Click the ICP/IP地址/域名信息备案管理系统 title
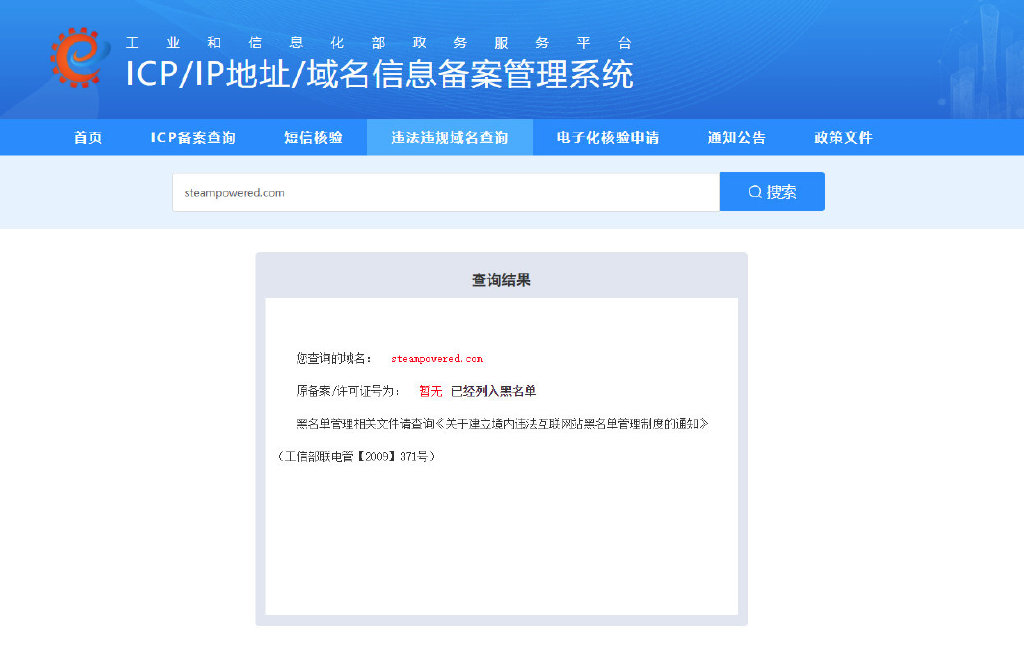The image size is (1024, 657). (x=379, y=74)
